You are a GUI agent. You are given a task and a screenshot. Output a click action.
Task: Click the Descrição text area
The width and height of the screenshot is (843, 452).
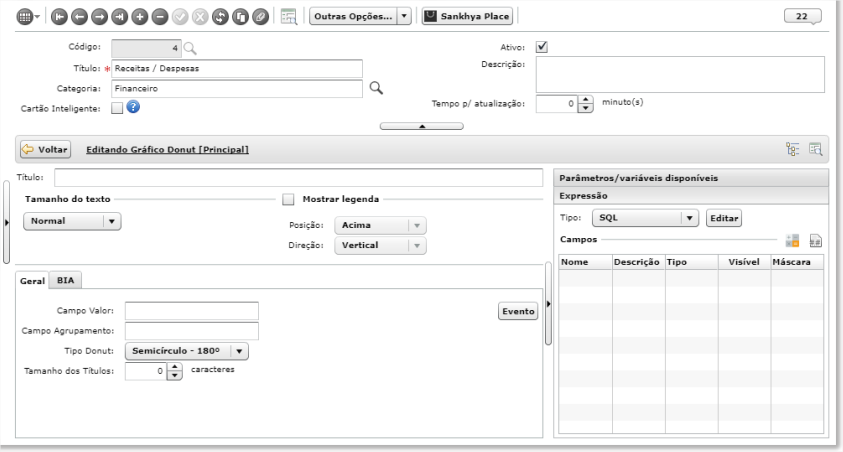click(680, 74)
